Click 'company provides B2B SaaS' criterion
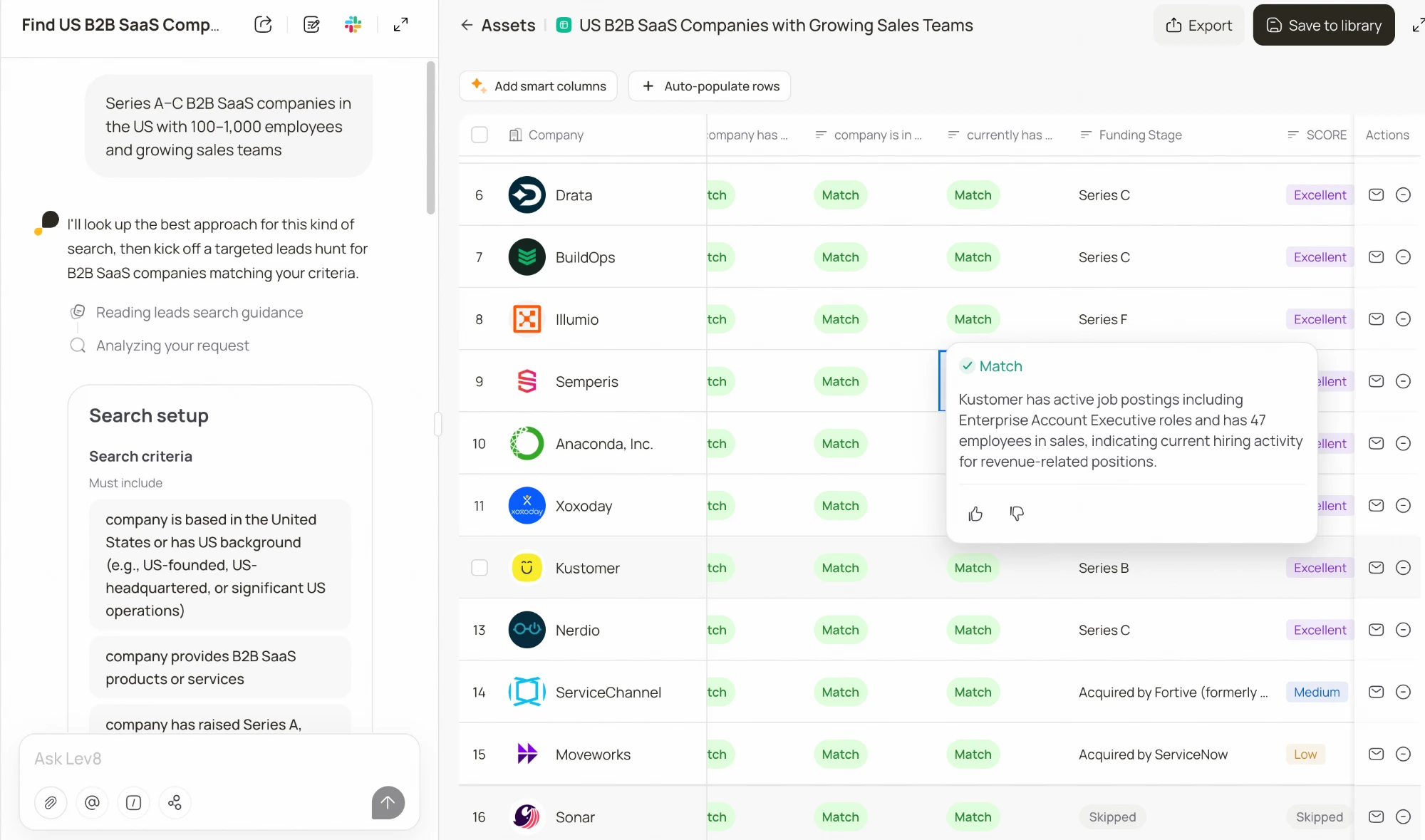The image size is (1425, 840). [220, 668]
